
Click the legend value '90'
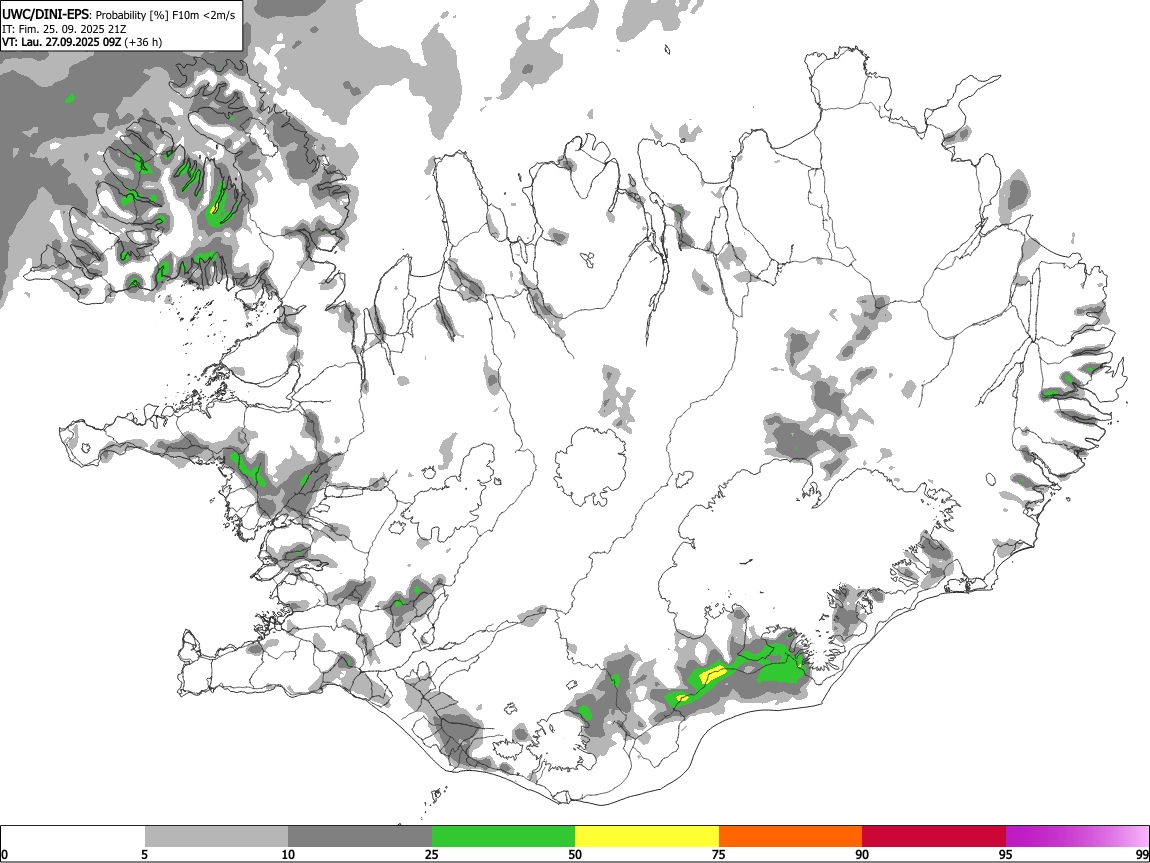pos(862,854)
